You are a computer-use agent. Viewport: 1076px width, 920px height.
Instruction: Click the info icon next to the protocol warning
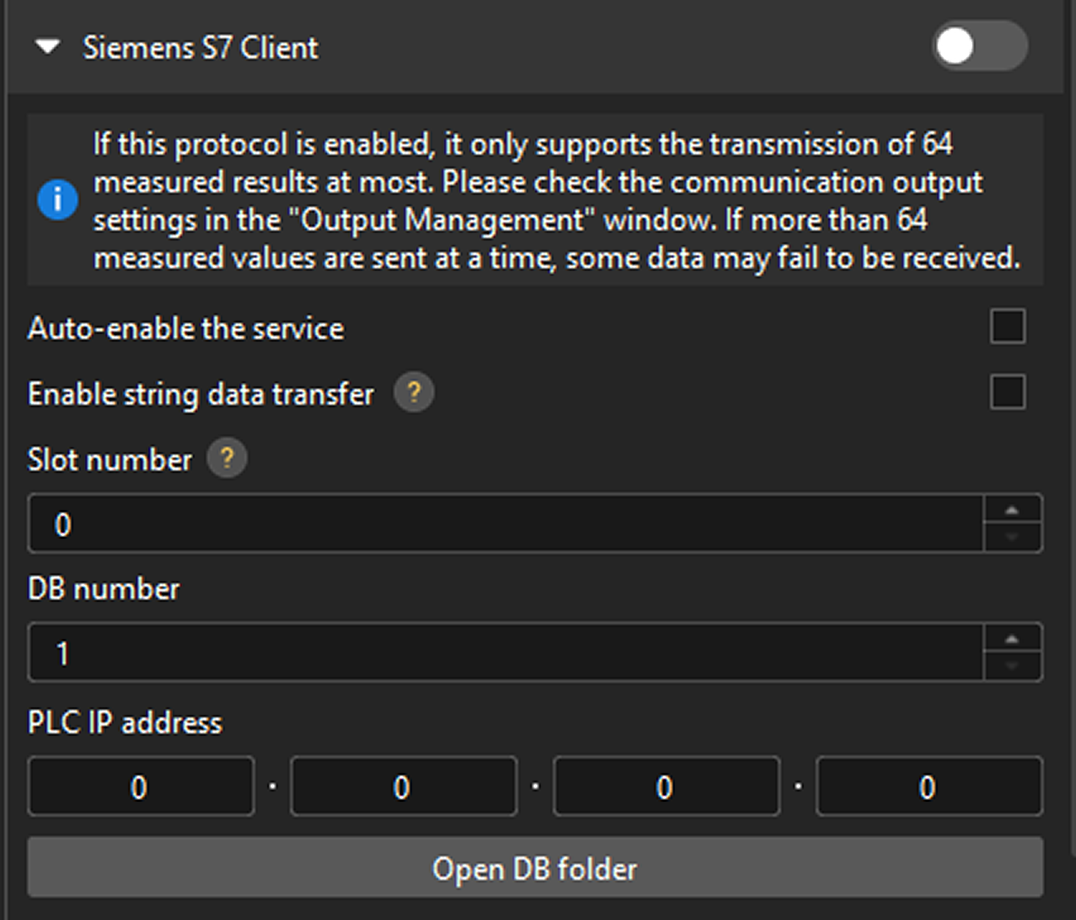click(x=58, y=200)
